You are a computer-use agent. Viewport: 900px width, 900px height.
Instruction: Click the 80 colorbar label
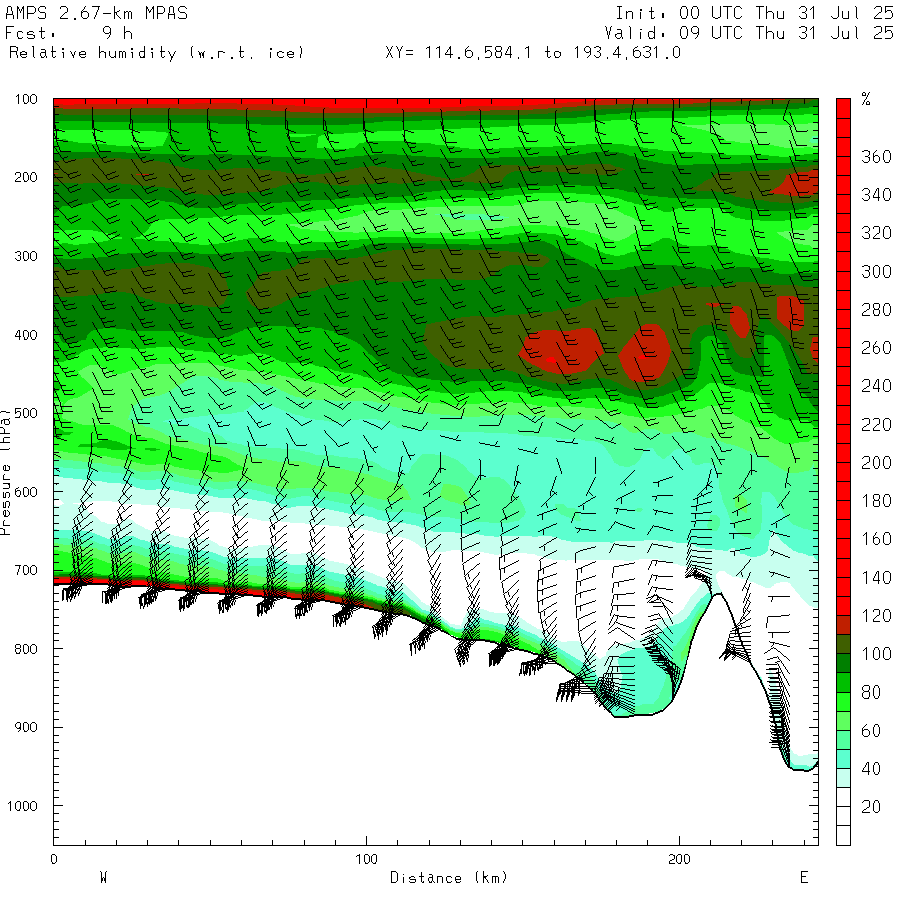point(871,692)
